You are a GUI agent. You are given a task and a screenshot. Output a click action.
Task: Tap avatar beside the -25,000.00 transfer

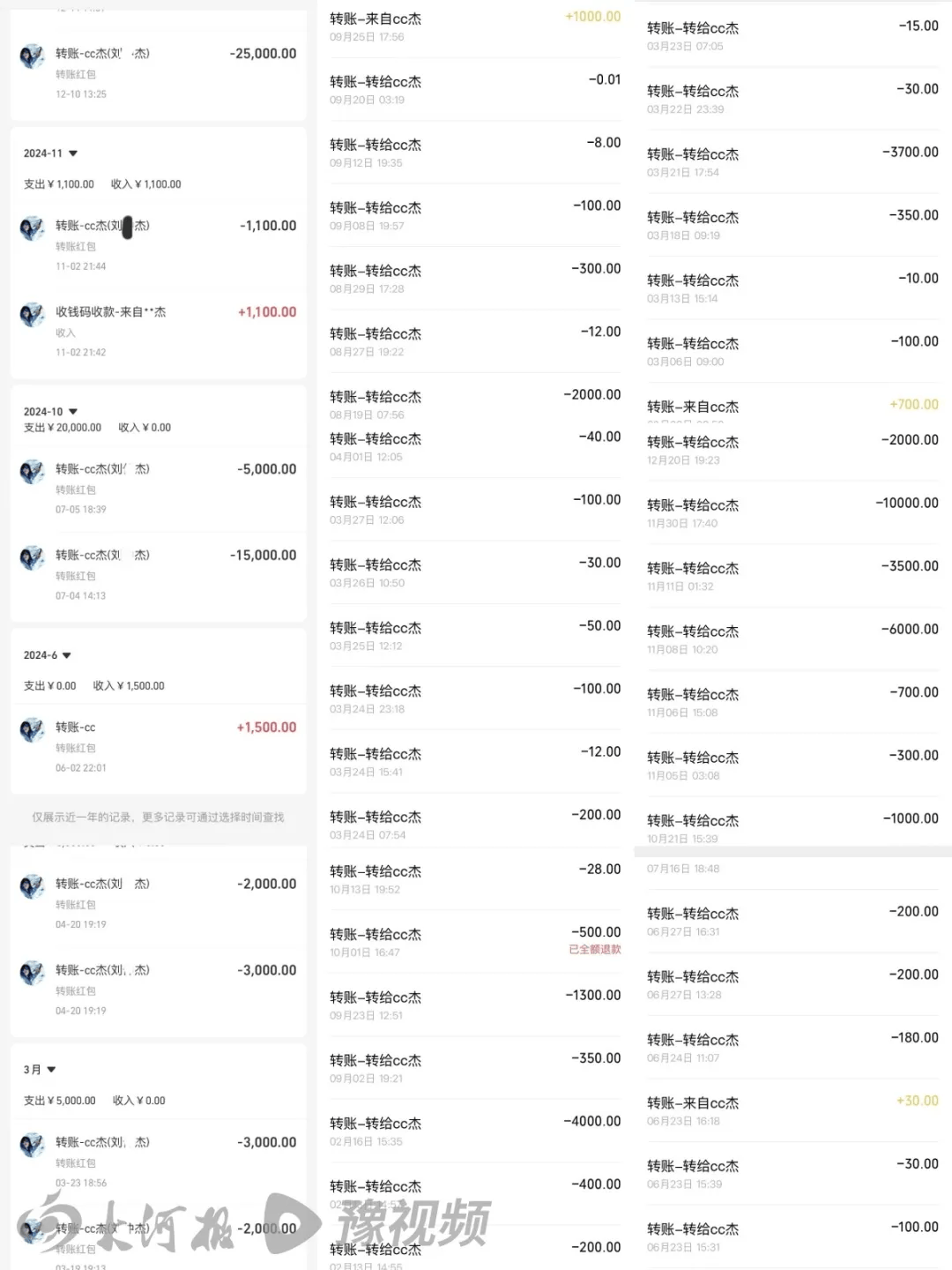(x=33, y=57)
